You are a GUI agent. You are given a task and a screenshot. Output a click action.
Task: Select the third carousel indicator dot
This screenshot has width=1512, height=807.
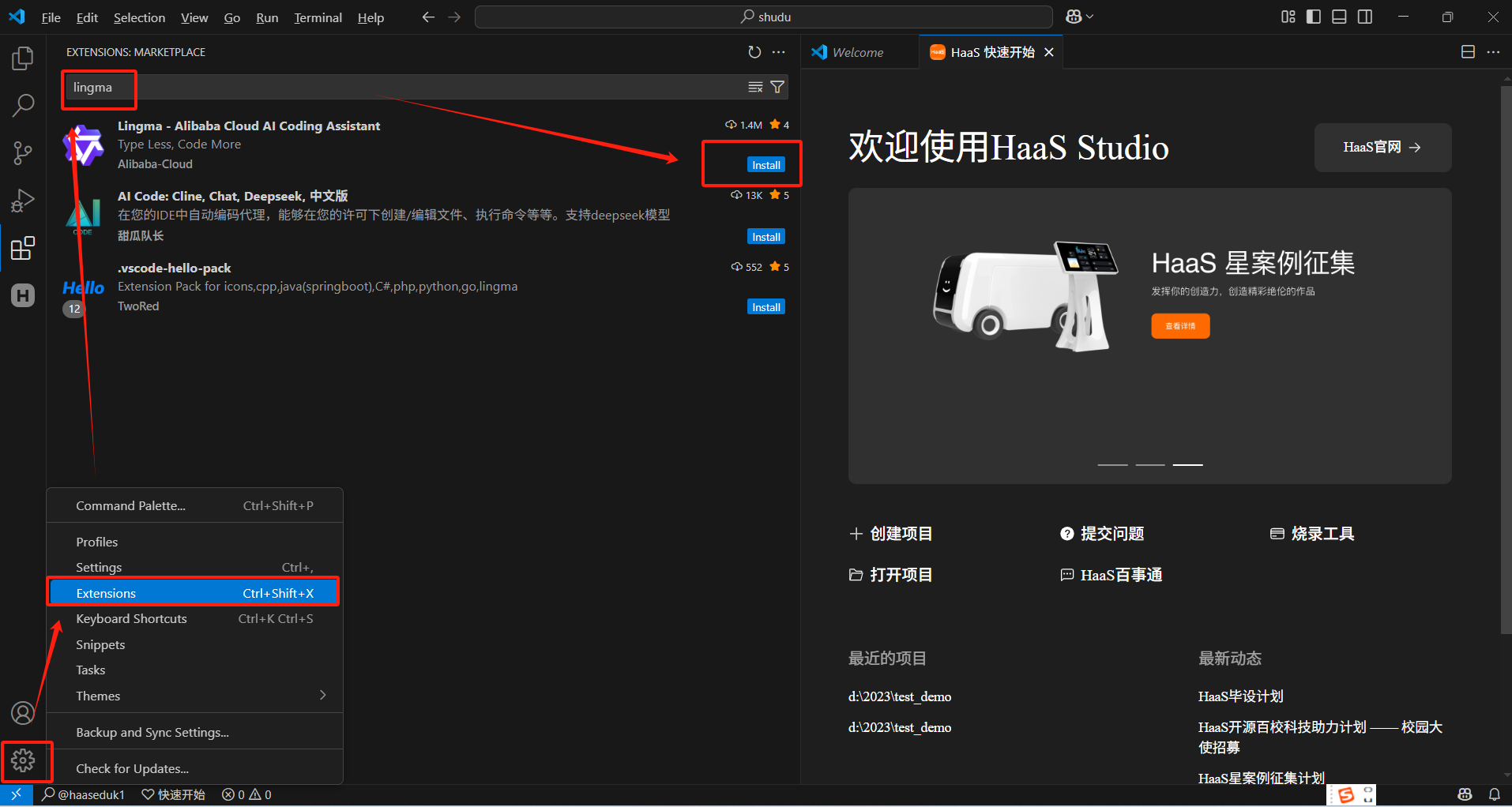pos(1188,464)
